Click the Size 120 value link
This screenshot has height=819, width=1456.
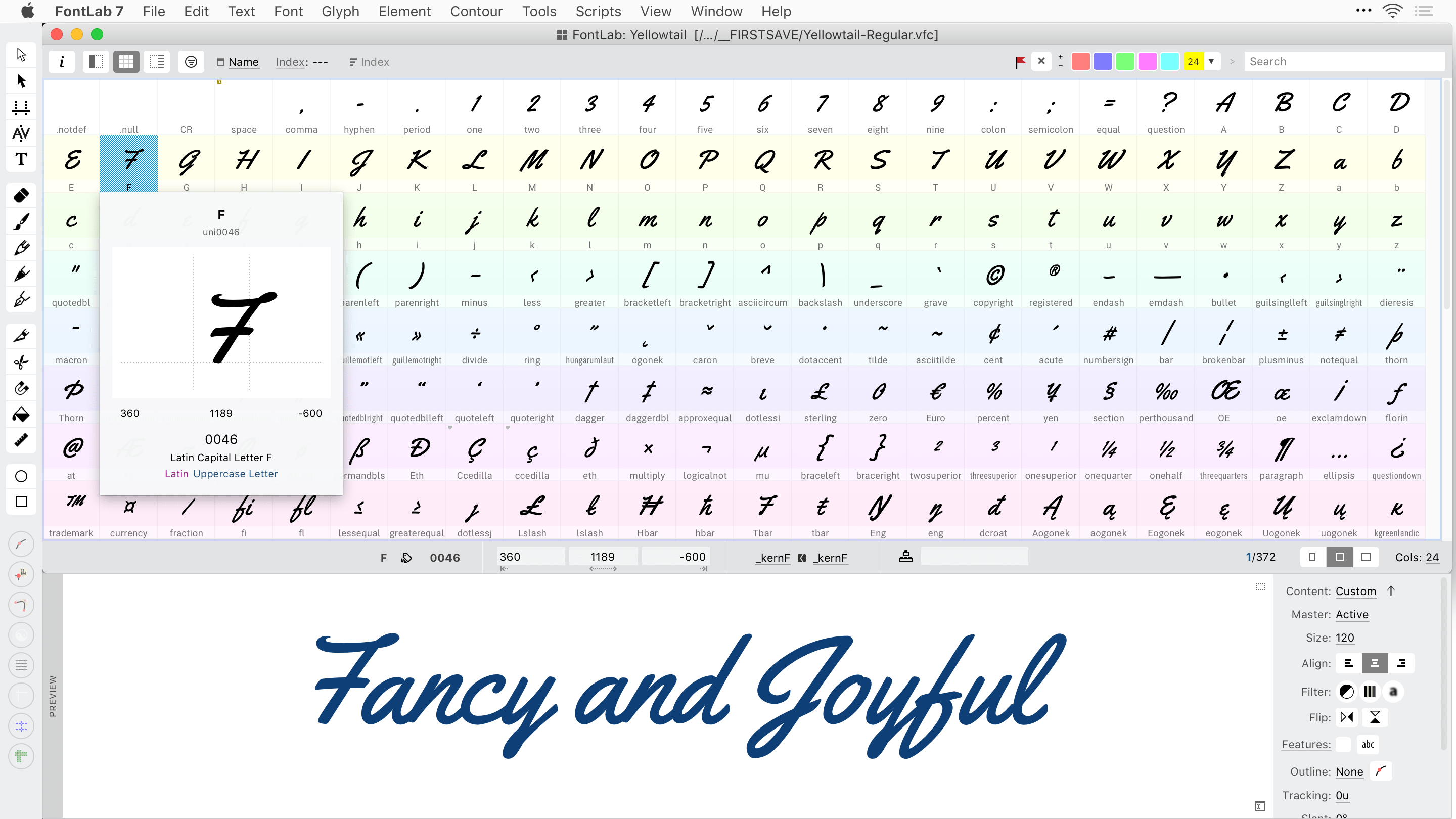pyautogui.click(x=1345, y=638)
